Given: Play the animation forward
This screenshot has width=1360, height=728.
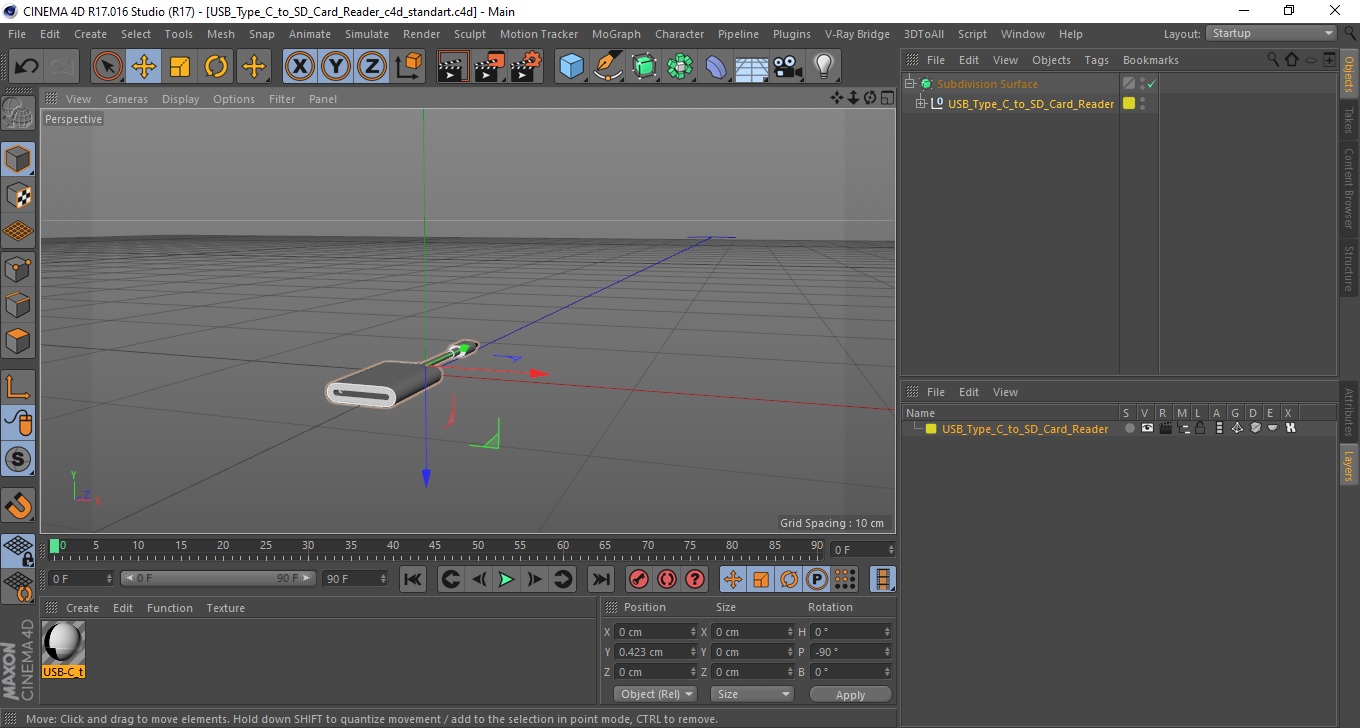Looking at the screenshot, I should pyautogui.click(x=506, y=579).
